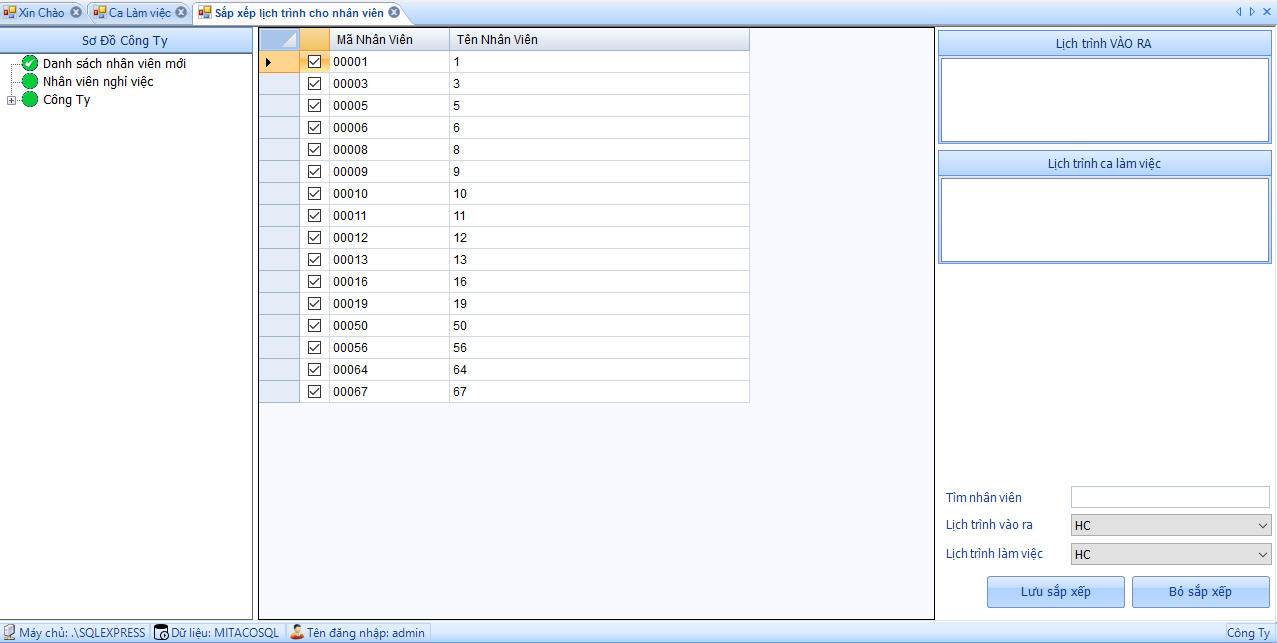This screenshot has width=1277, height=643.
Task: Click the database icon next to Dữ liệu
Action: [161, 632]
